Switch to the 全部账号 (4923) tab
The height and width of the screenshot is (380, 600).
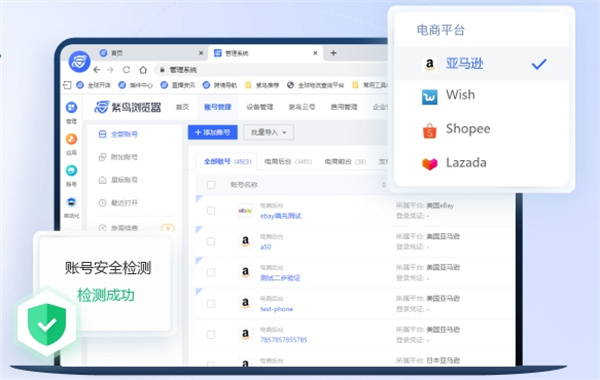(227, 161)
